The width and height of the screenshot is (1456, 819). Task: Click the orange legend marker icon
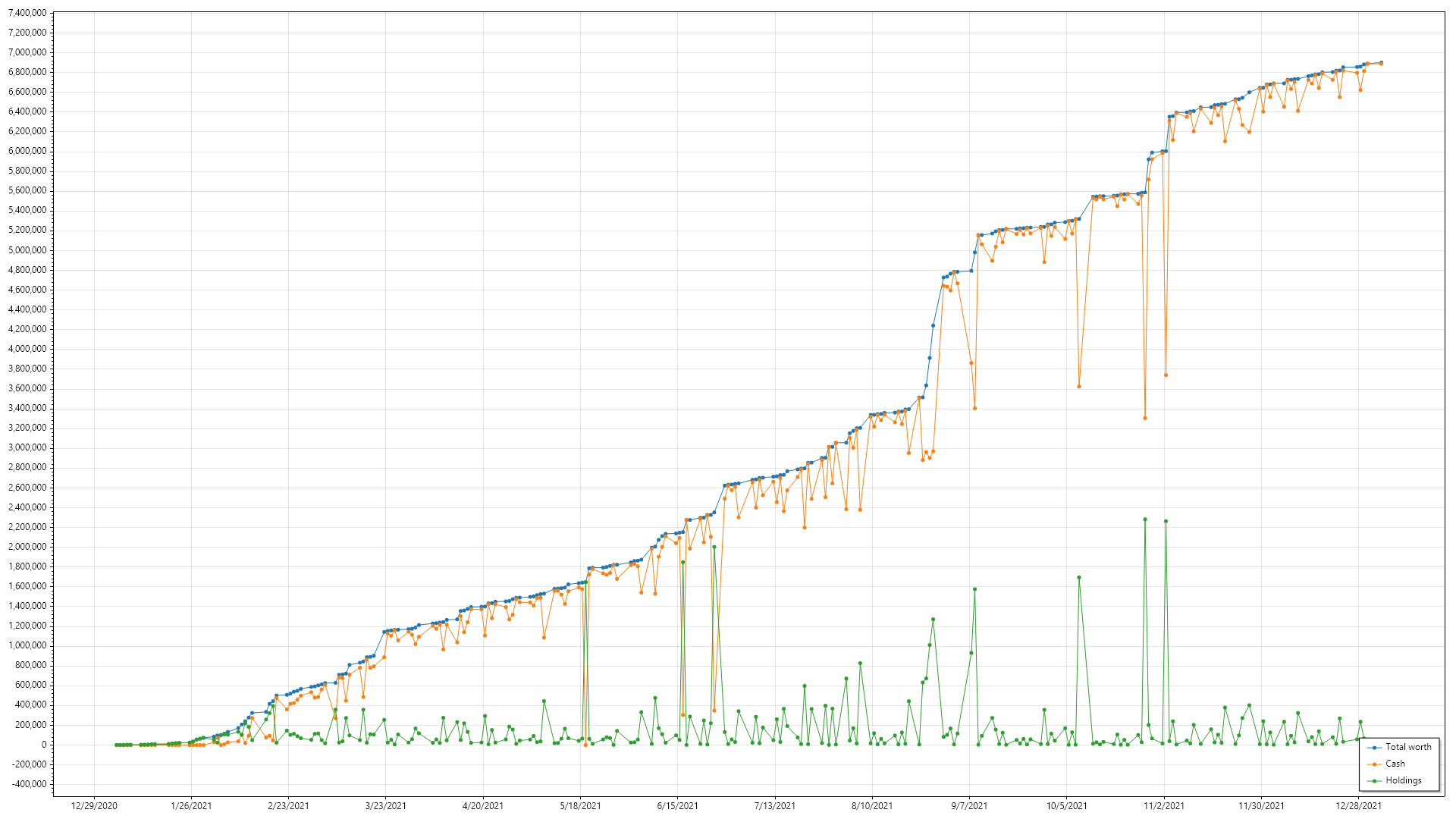pyautogui.click(x=1375, y=764)
